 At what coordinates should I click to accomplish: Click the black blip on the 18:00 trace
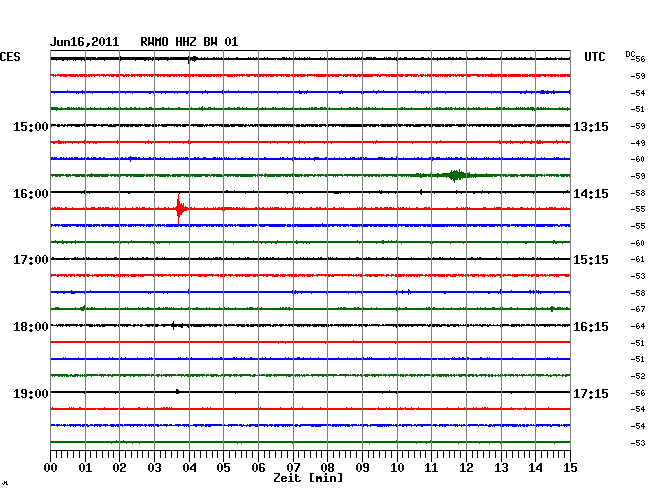click(x=177, y=325)
